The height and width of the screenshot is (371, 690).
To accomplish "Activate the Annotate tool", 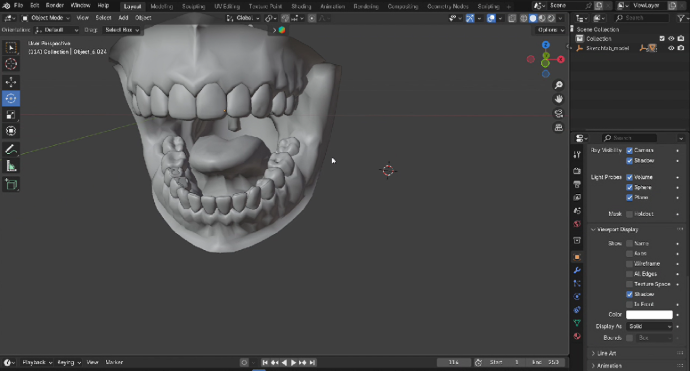I will (11, 150).
